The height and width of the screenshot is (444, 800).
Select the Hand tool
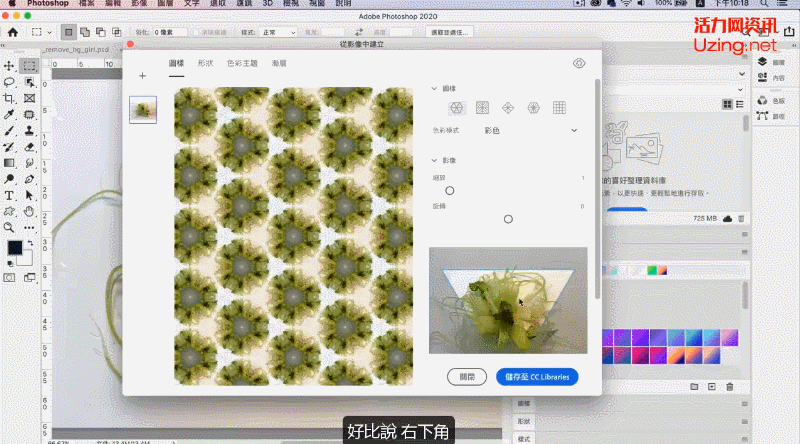pos(29,211)
